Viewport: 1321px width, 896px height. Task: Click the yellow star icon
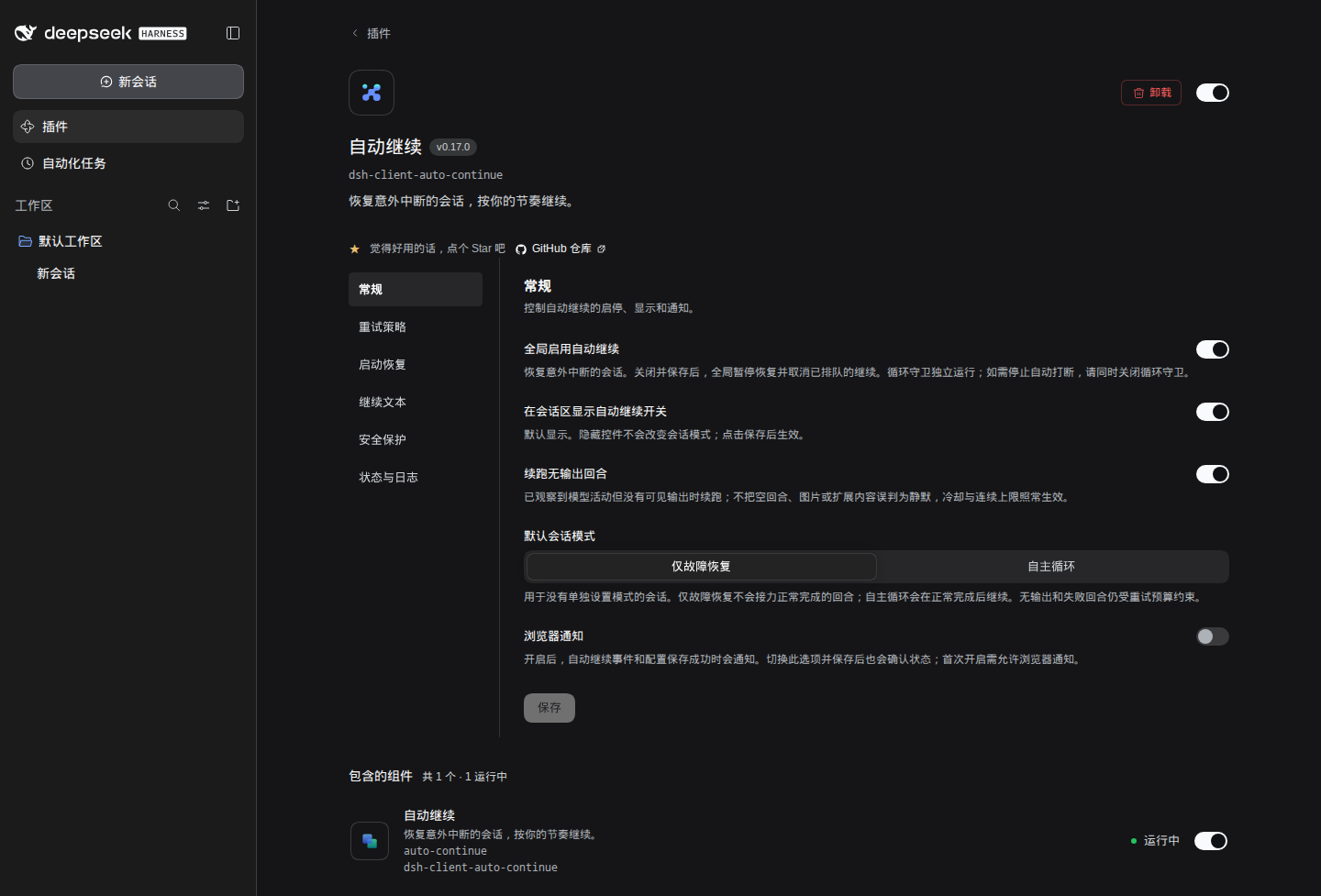click(355, 249)
